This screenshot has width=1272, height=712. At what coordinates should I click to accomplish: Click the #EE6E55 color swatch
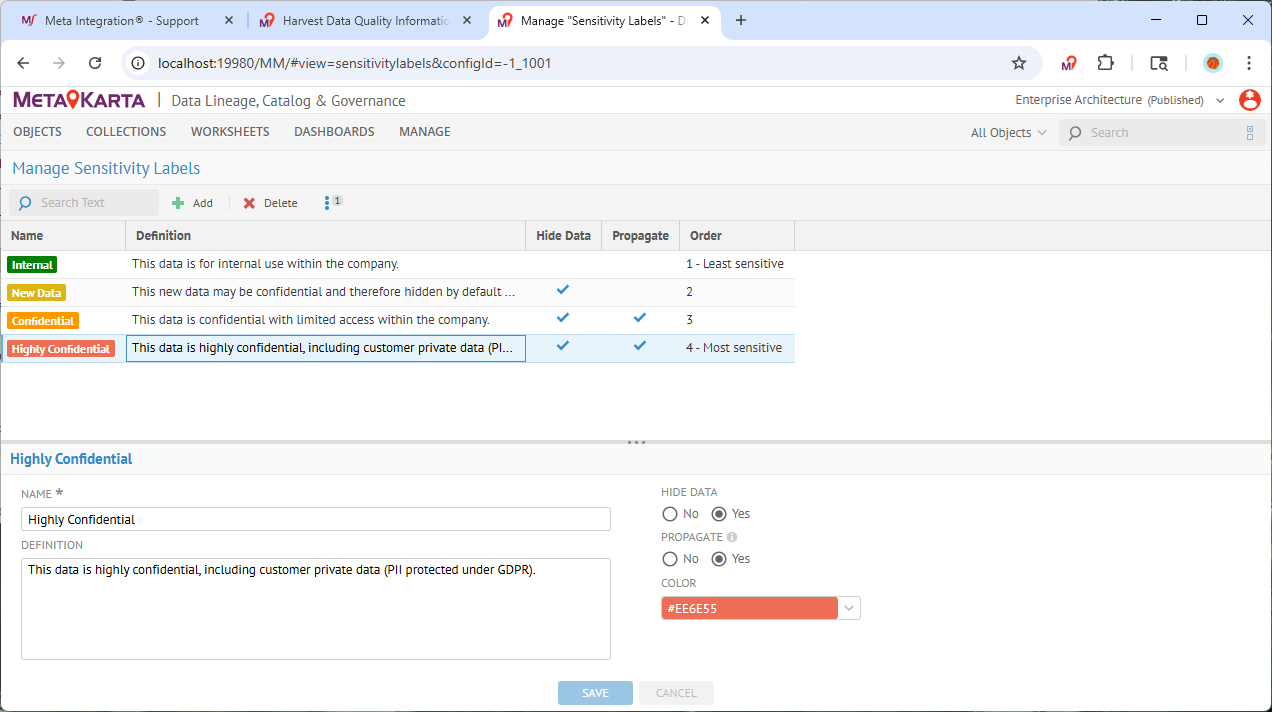pyautogui.click(x=748, y=607)
